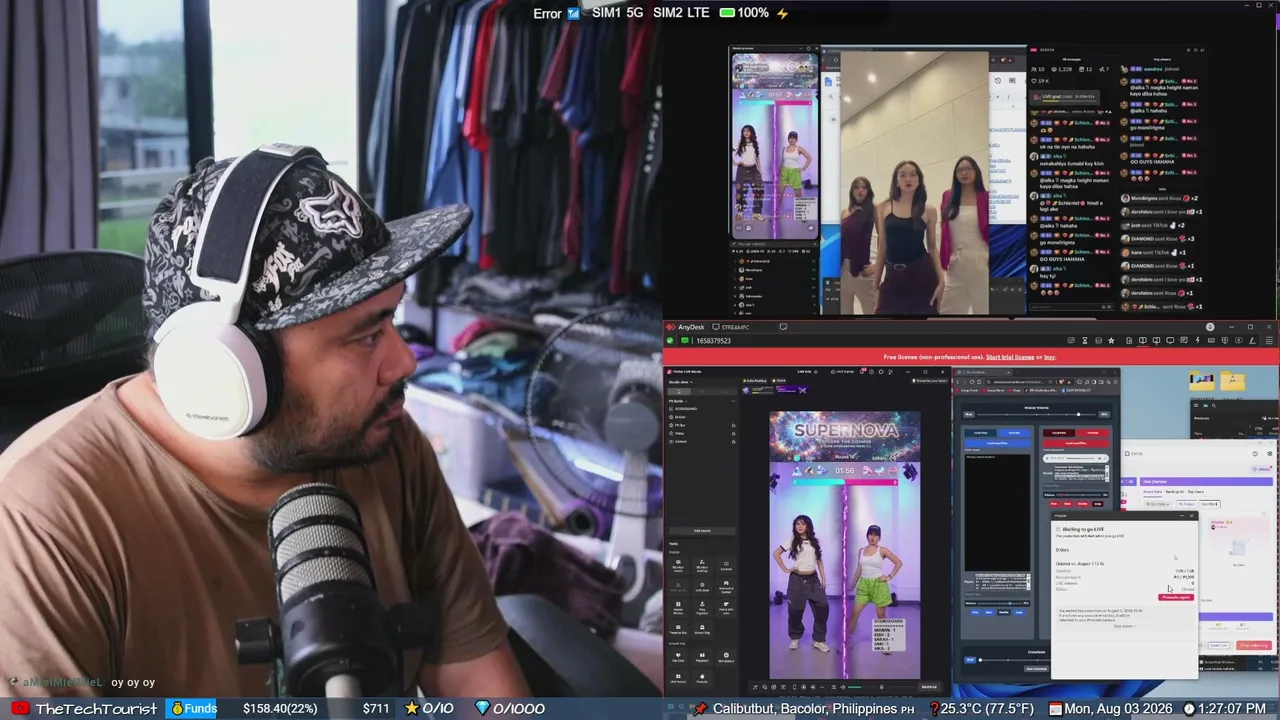Open the Monitor ranking tool in LIVE Studio

click(702, 565)
